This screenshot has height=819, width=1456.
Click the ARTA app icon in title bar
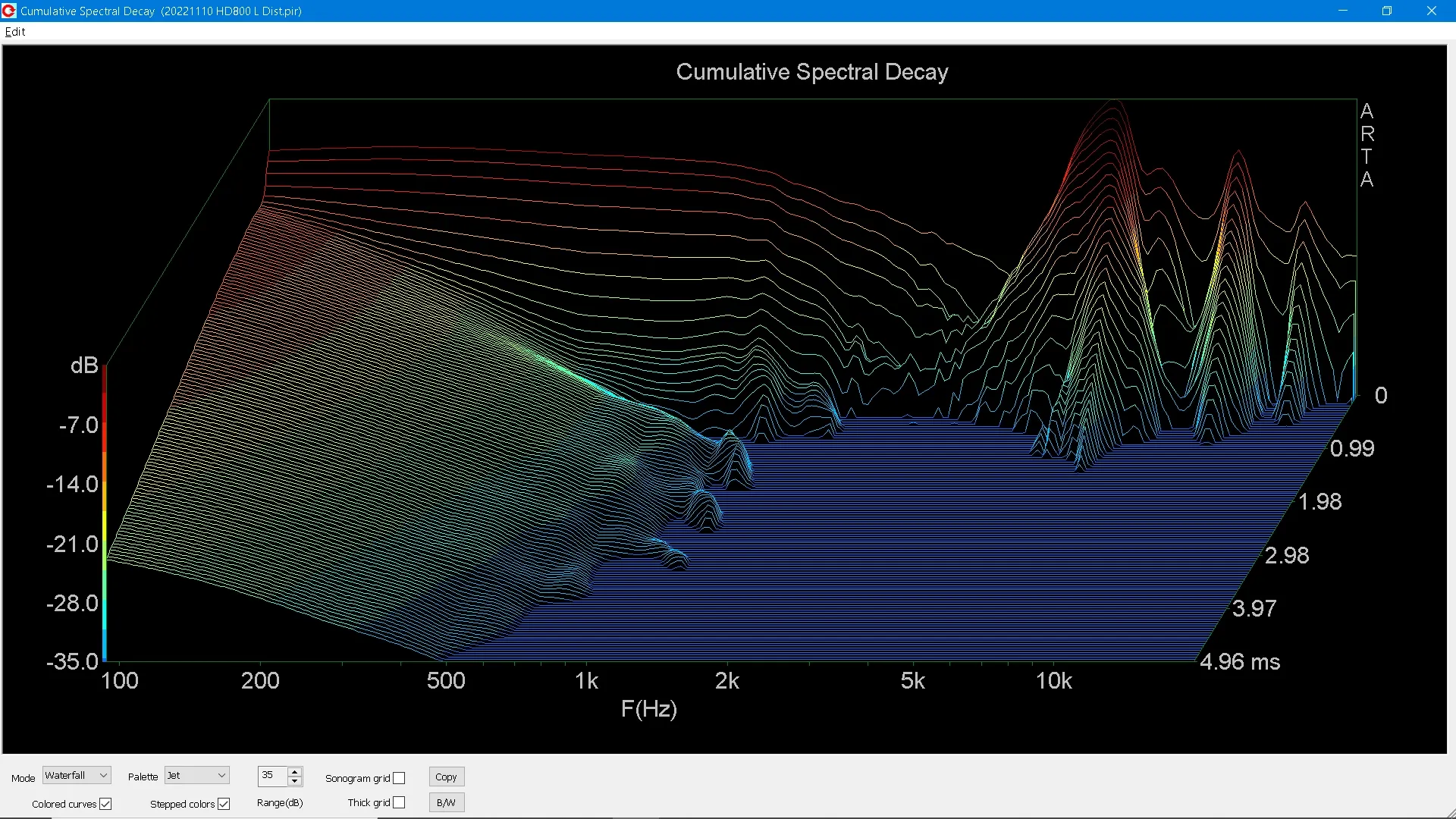click(x=9, y=11)
